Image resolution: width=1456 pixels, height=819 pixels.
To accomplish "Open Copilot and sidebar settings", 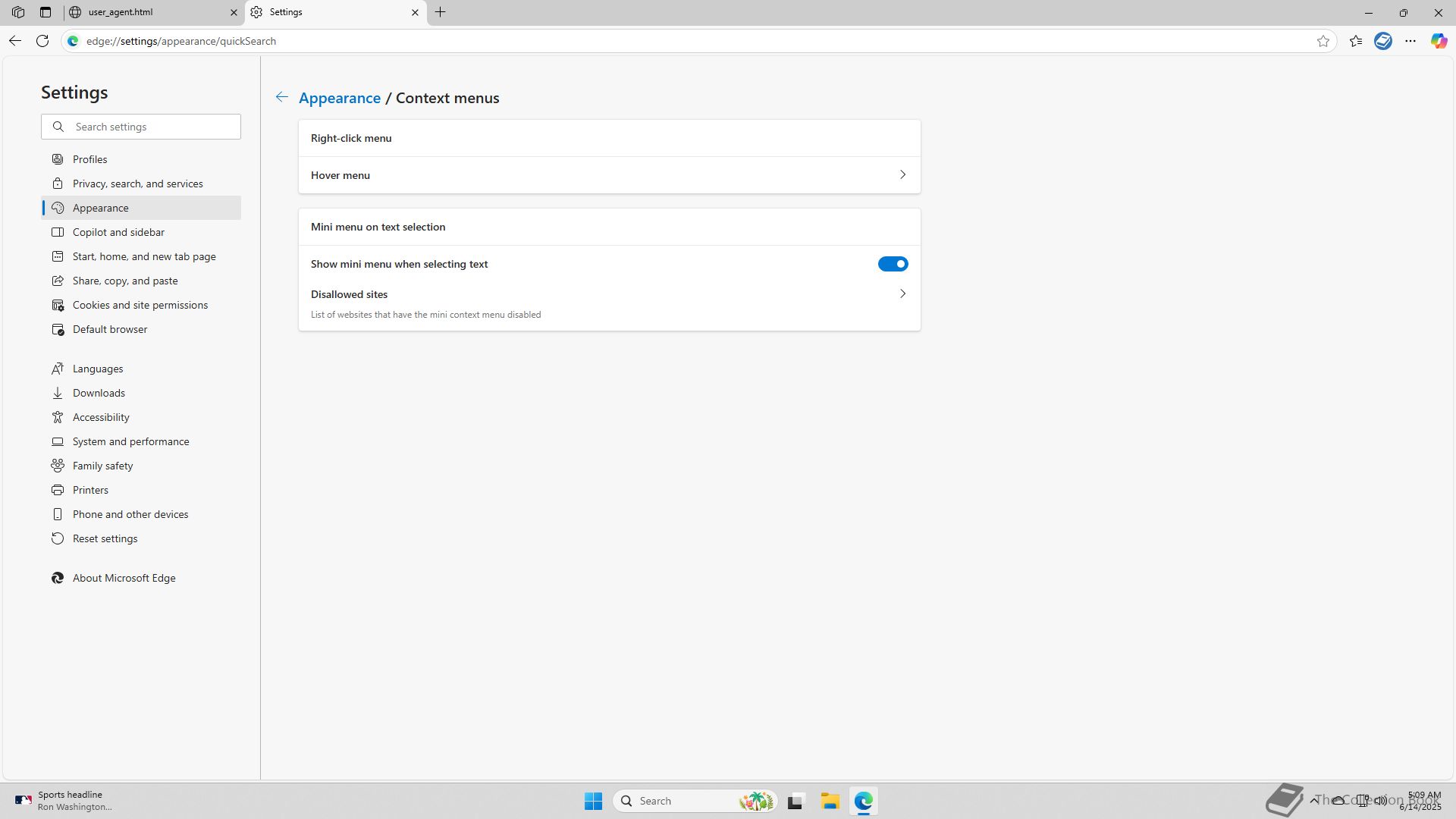I will [118, 232].
